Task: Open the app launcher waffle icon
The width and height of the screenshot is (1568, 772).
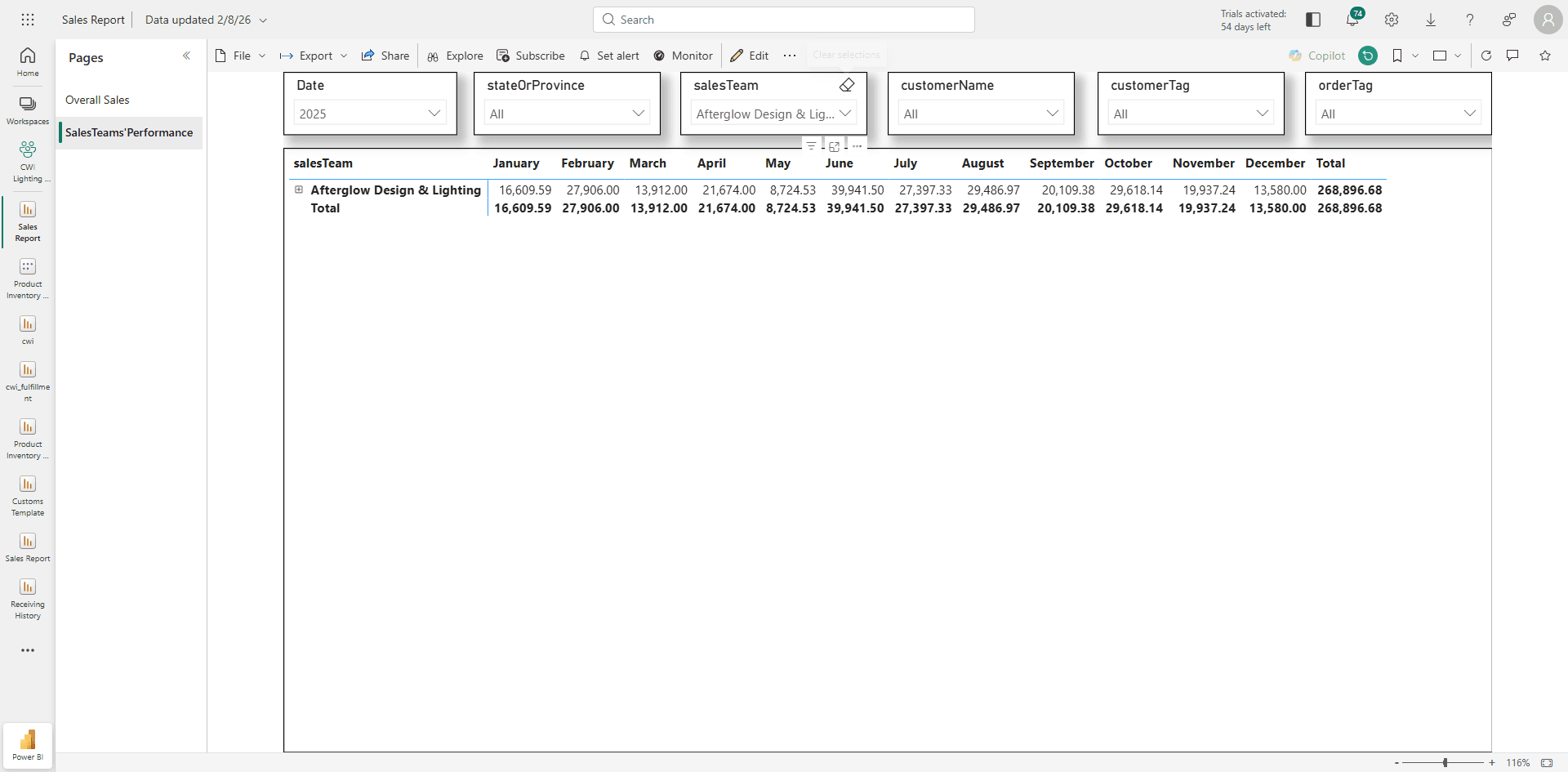Action: (x=28, y=20)
